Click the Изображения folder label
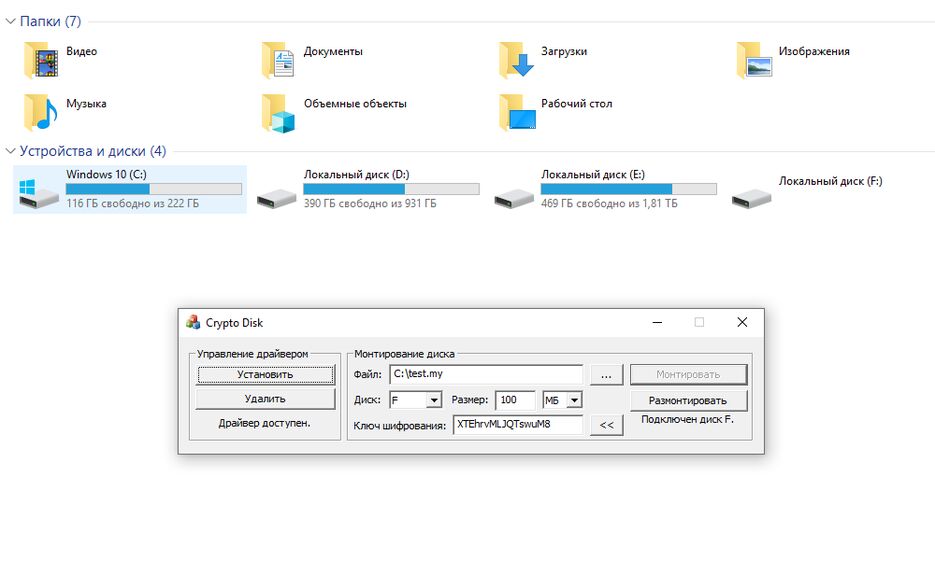This screenshot has height=561, width=935. click(x=814, y=51)
